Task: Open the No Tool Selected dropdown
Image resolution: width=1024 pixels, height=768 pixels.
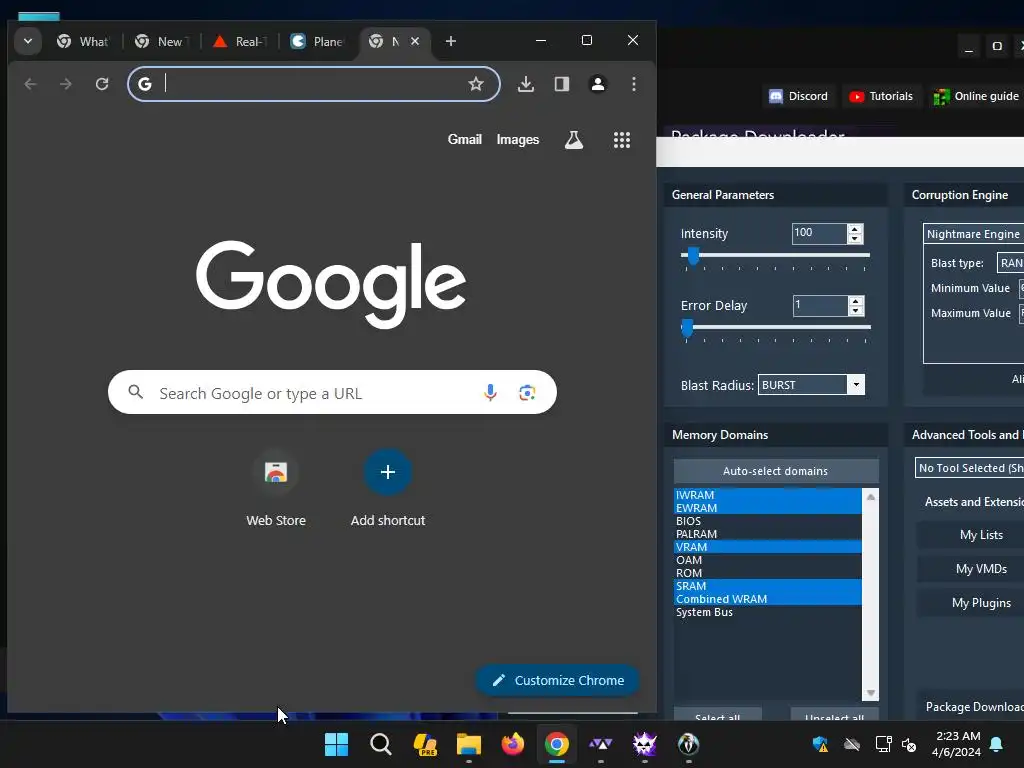Action: [x=969, y=468]
